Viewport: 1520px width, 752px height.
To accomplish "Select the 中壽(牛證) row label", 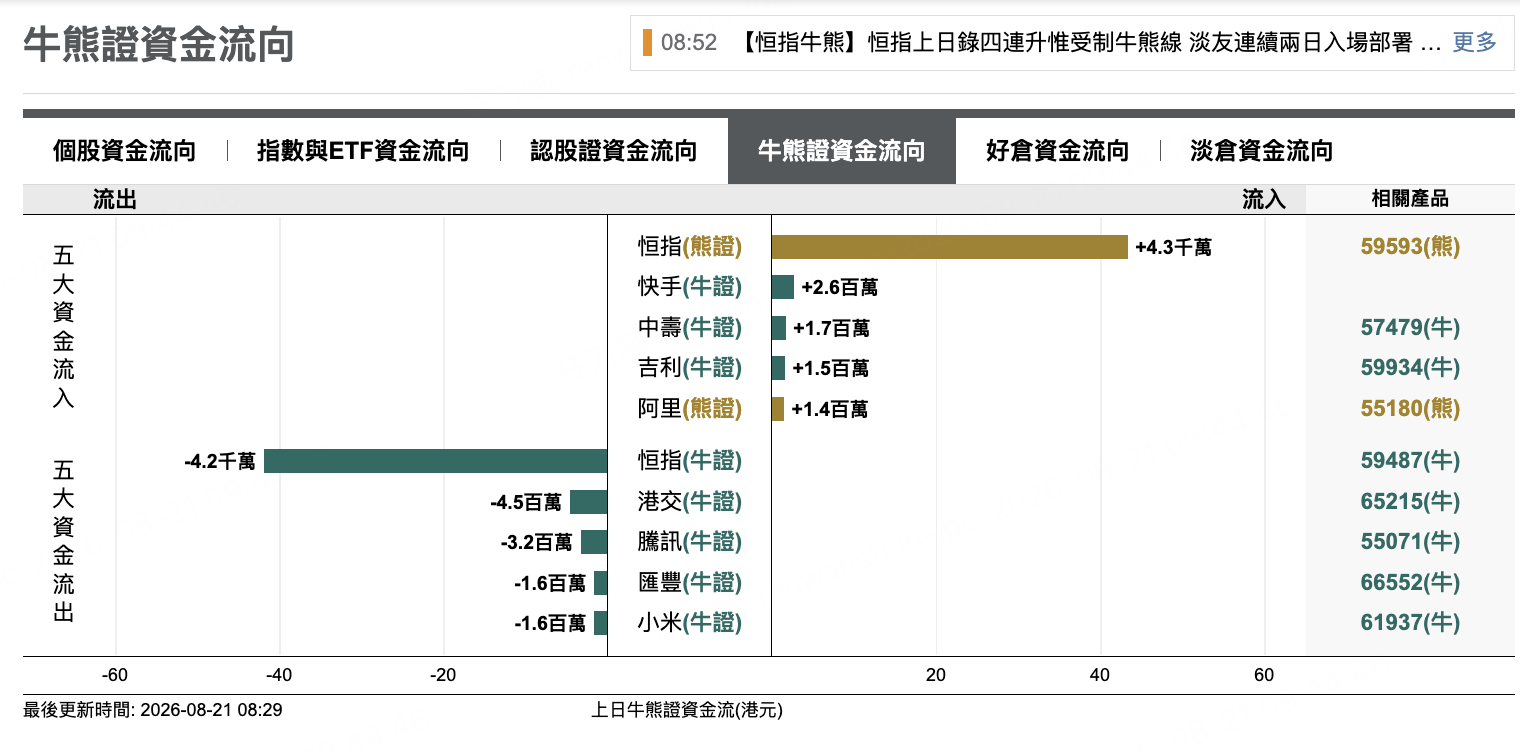I will 690,328.
